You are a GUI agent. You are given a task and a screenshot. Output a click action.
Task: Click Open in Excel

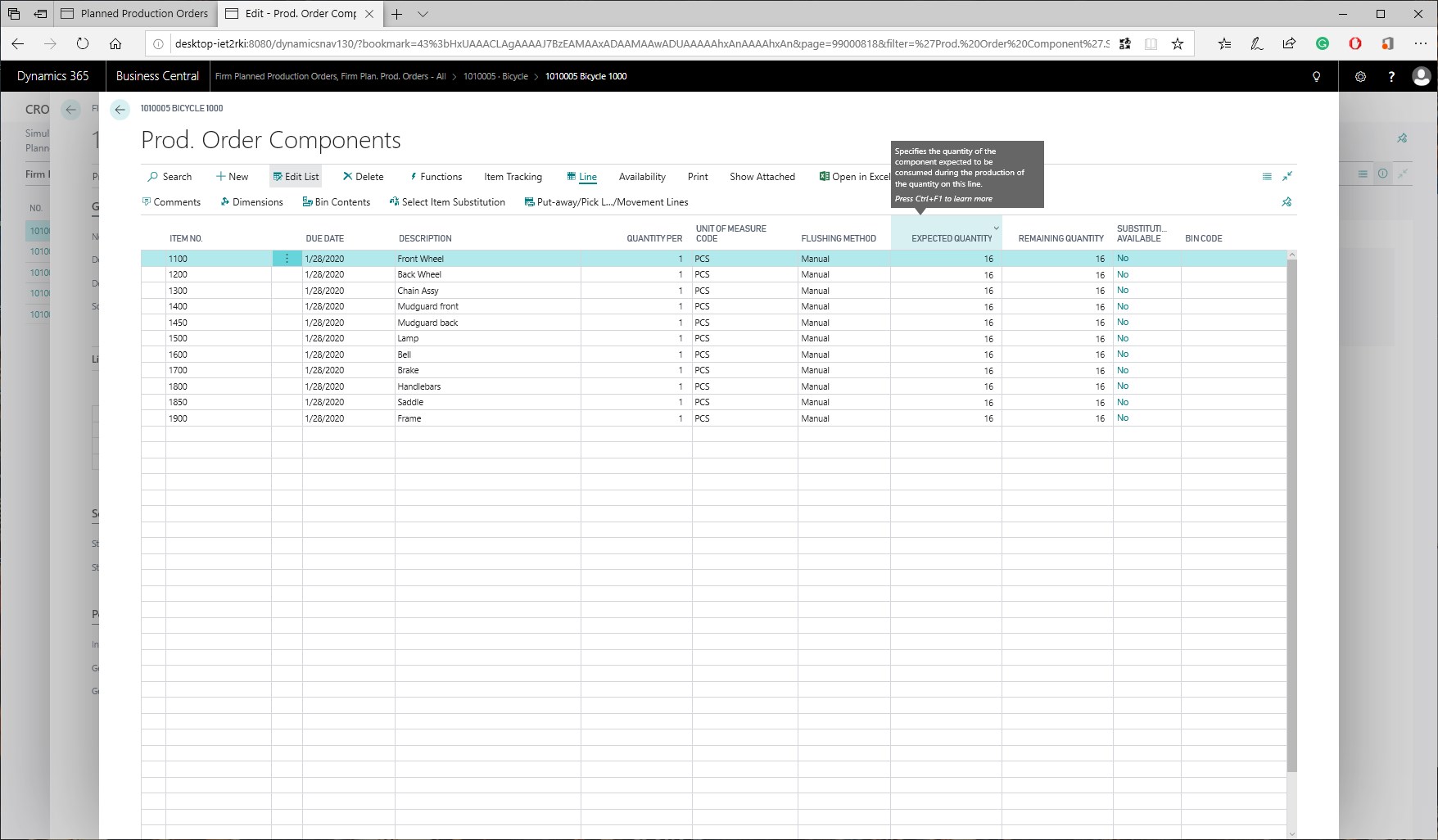tap(854, 177)
